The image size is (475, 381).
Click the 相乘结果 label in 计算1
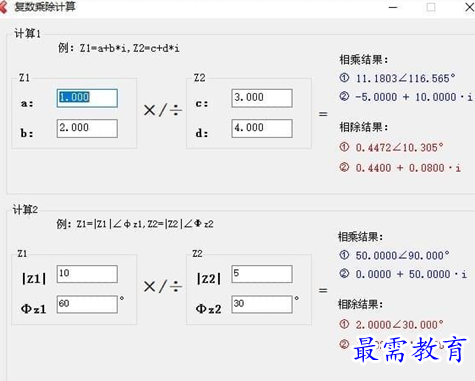pos(364,60)
